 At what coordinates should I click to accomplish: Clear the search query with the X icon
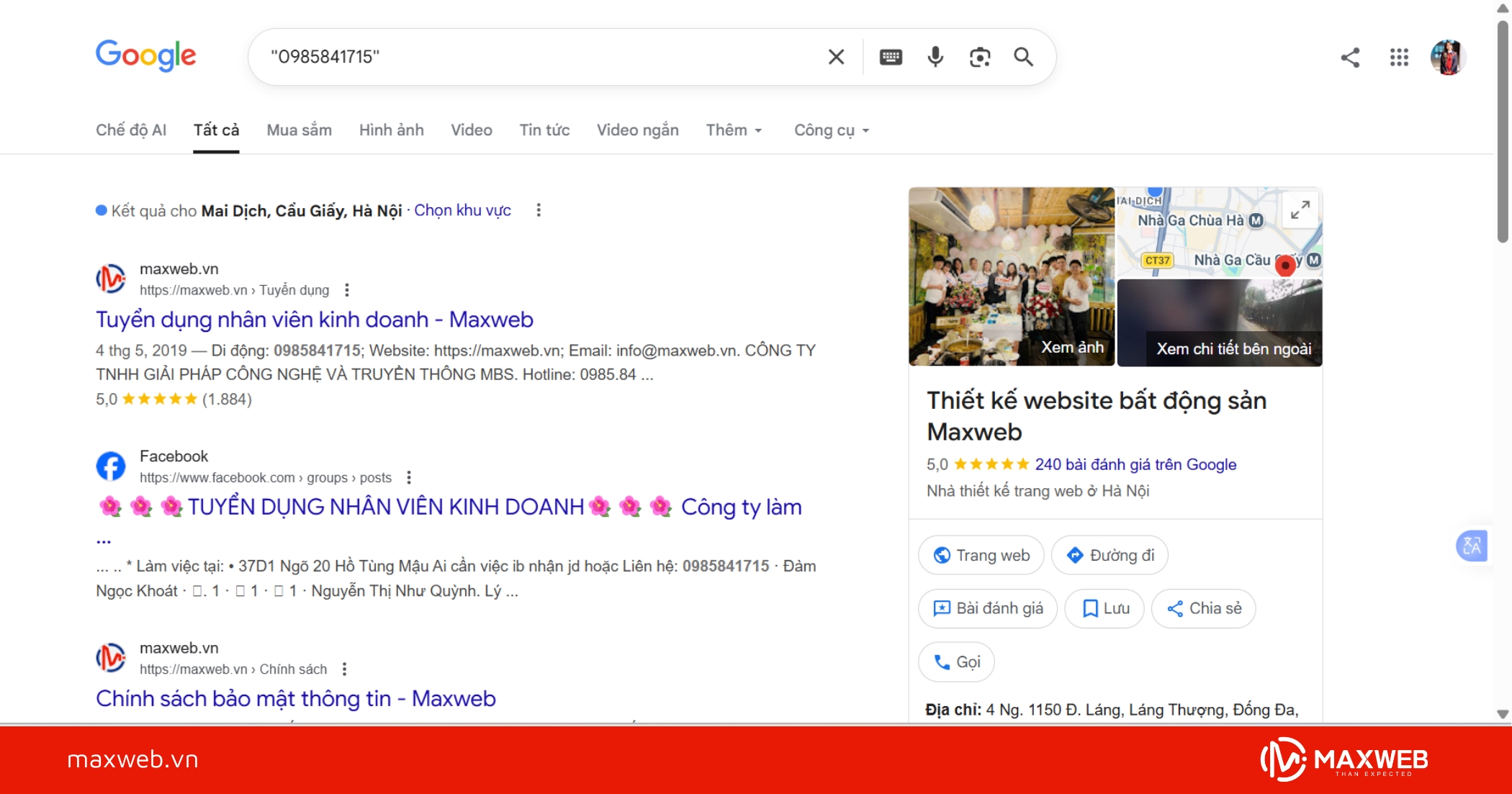click(835, 56)
